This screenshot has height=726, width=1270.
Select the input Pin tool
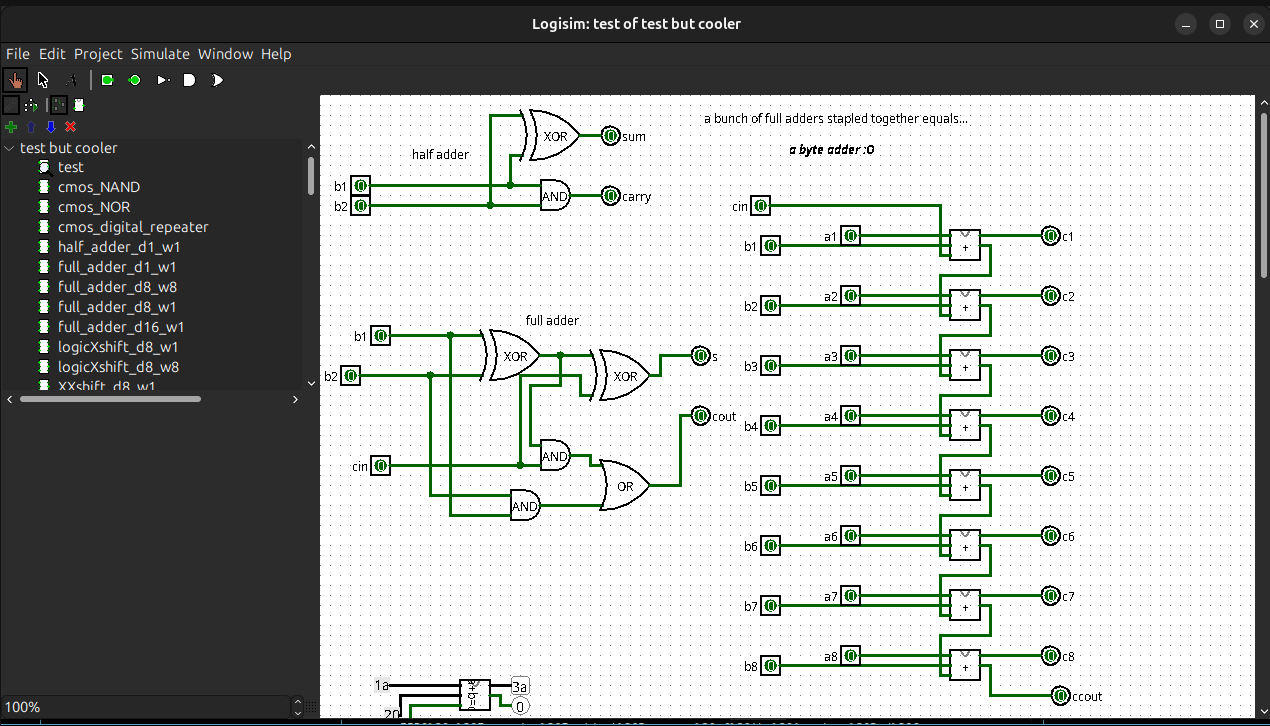(x=107, y=79)
